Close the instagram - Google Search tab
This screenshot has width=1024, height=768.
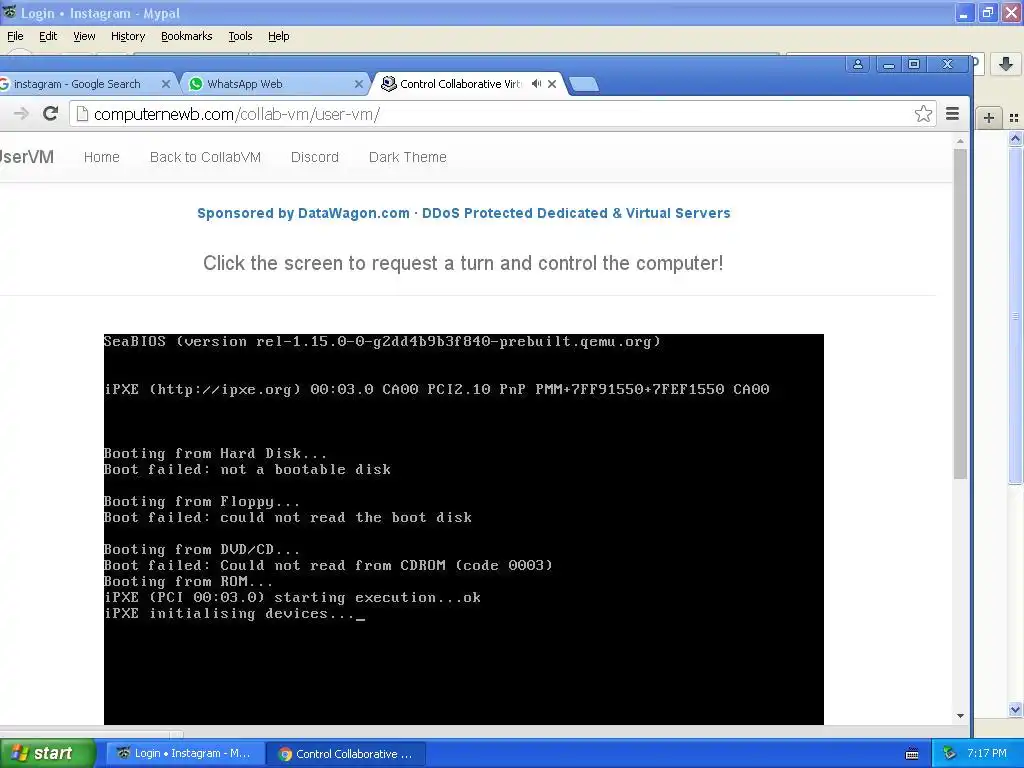pyautogui.click(x=166, y=84)
